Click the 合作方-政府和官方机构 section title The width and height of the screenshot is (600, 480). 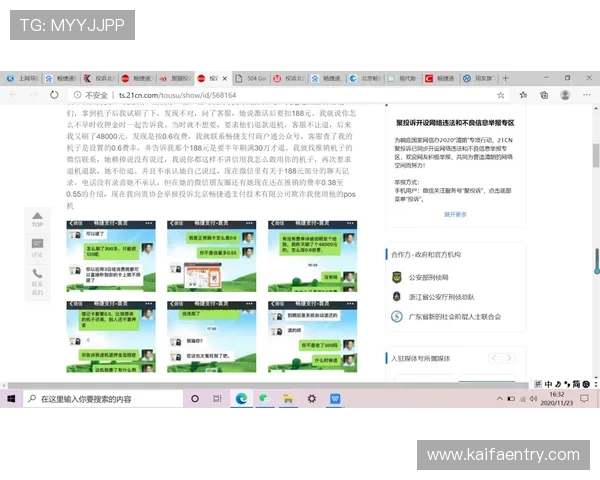click(x=426, y=255)
